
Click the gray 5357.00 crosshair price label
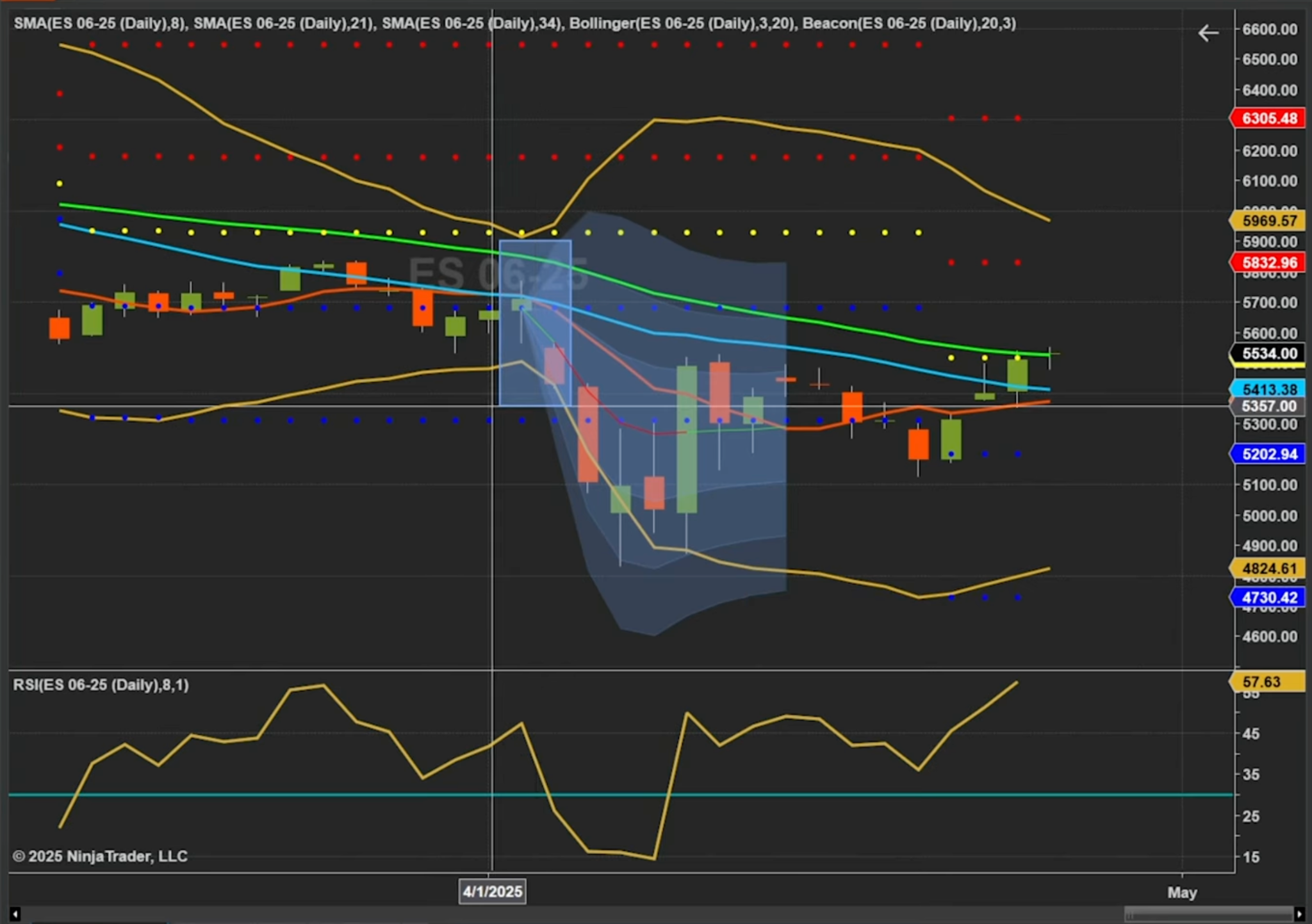(x=1268, y=406)
